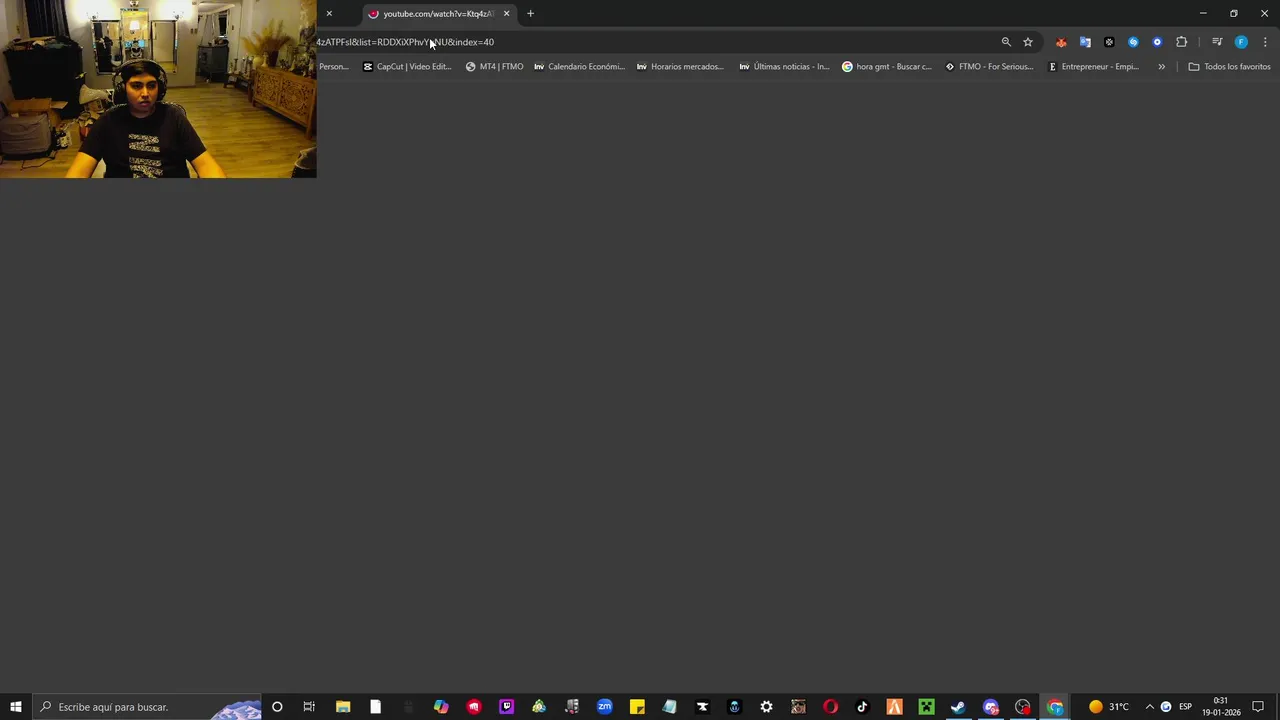The image size is (1280, 720).
Task: Open the yellow Sticky Notes taskbar icon
Action: (x=637, y=707)
